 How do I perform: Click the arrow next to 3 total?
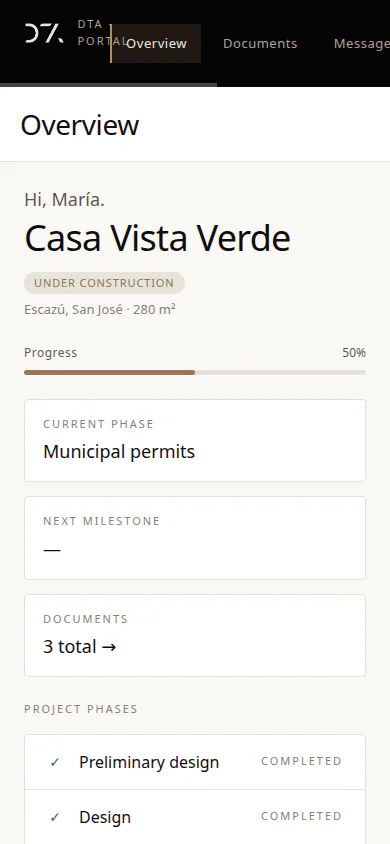(x=109, y=647)
